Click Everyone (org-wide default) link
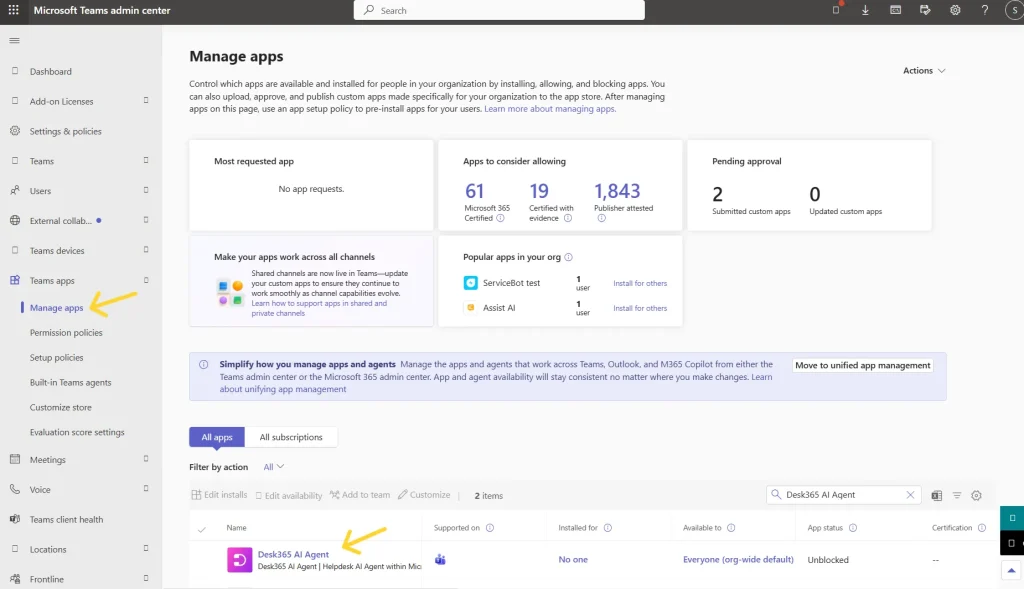The width and height of the screenshot is (1024, 589). tap(738, 560)
